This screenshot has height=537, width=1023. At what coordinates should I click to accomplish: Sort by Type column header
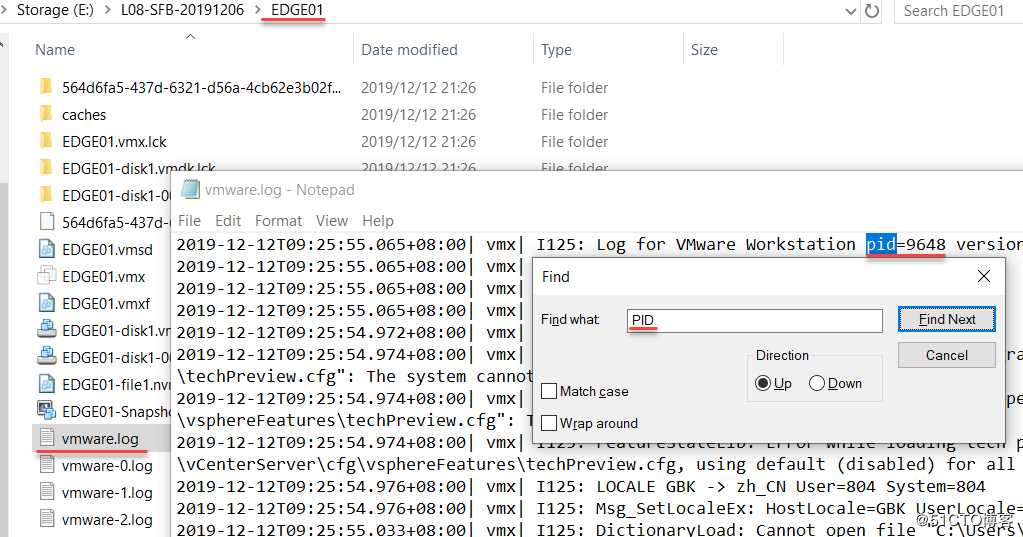click(556, 50)
